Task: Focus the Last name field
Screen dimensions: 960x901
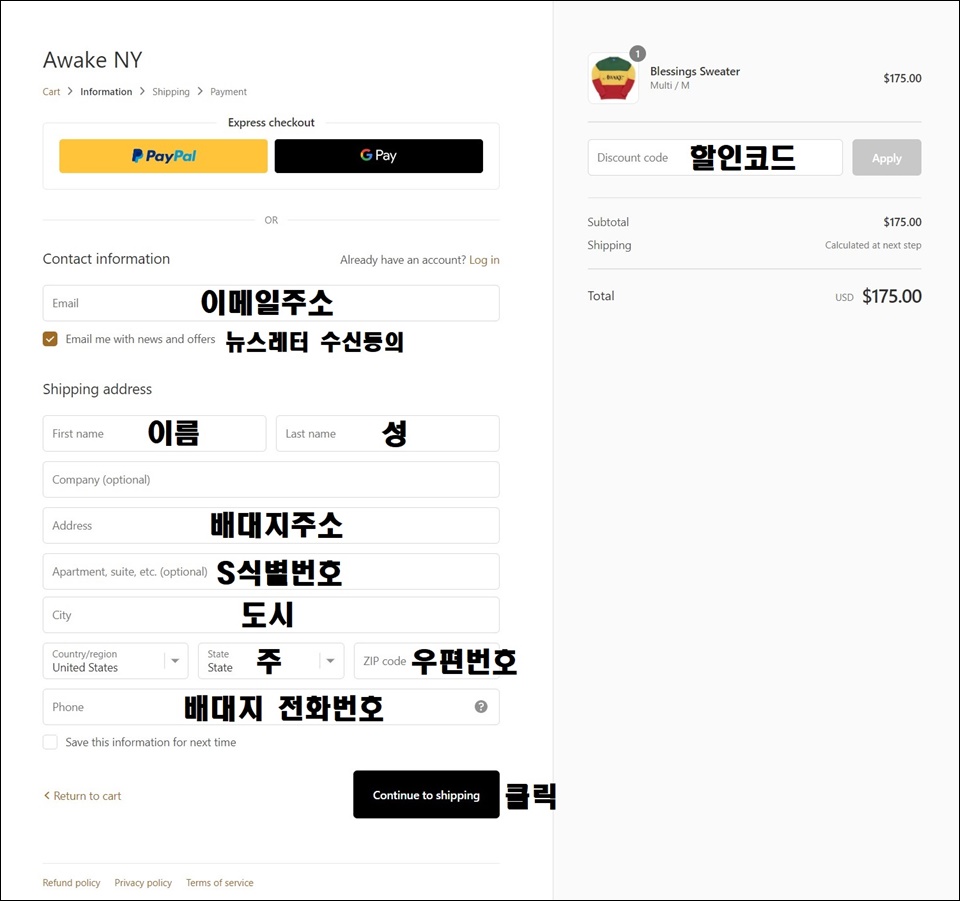Action: (388, 433)
